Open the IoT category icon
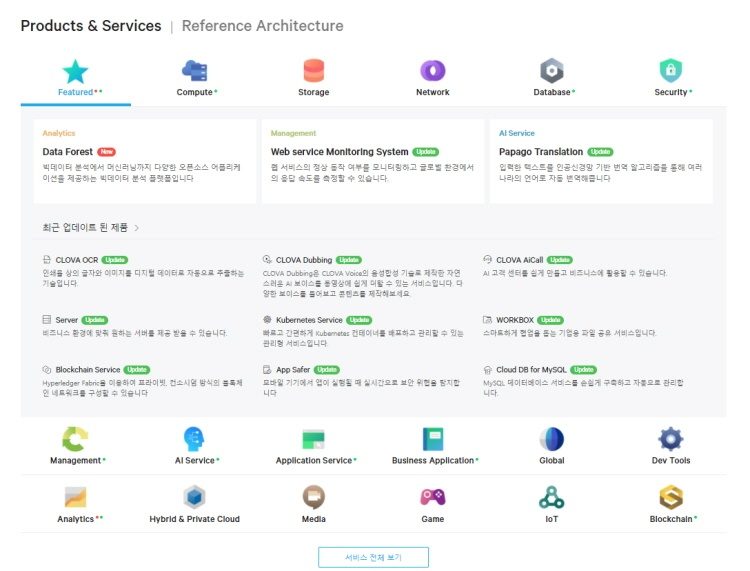This screenshot has height=571, width=750. pyautogui.click(x=551, y=497)
